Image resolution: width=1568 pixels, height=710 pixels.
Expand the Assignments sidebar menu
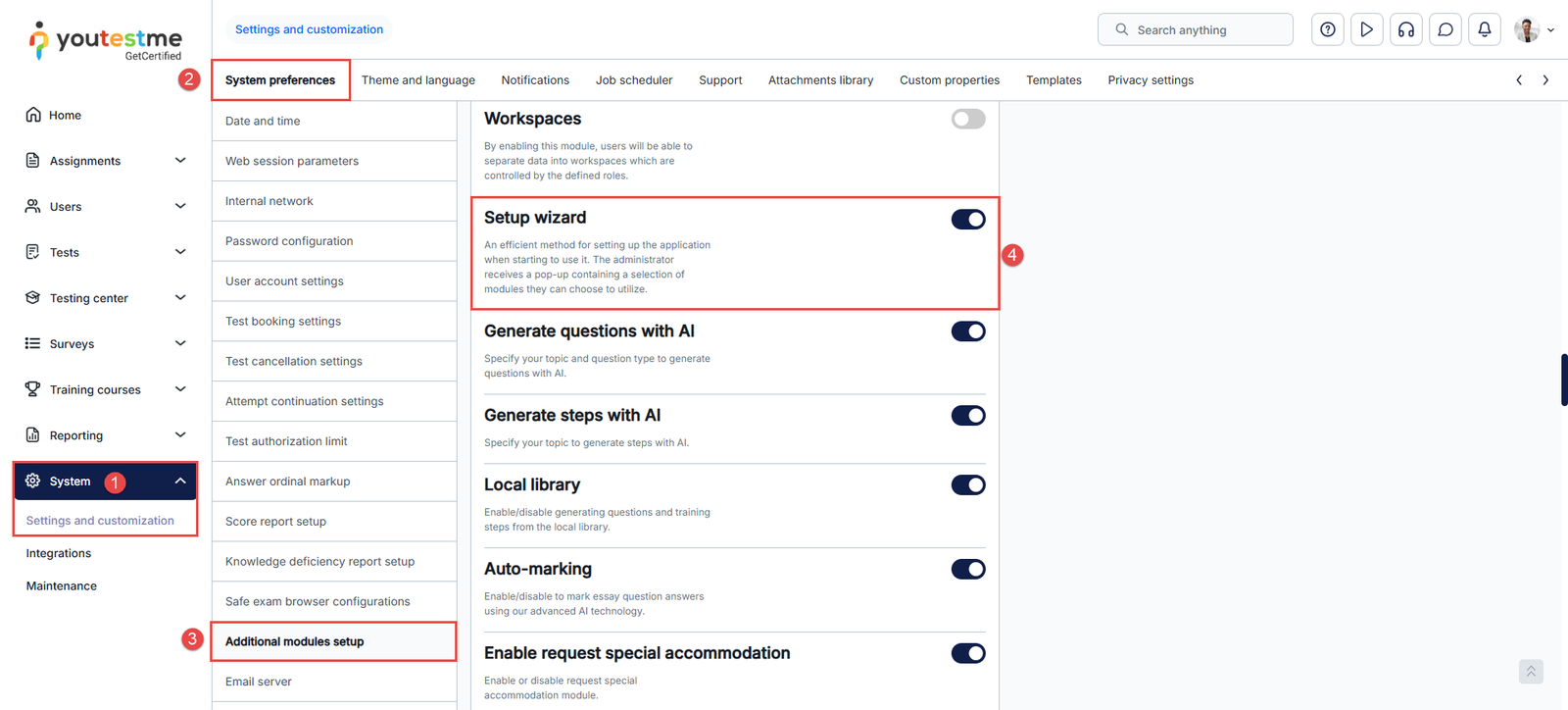tap(180, 161)
